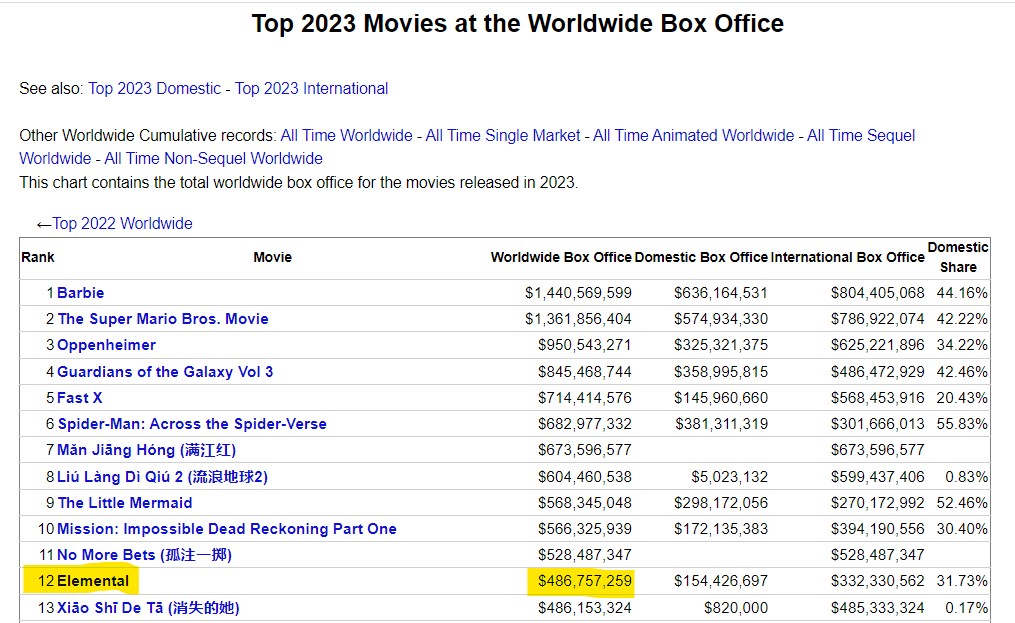The width and height of the screenshot is (1015, 623).
Task: Click Spider-Man: Across the Spider-Verse
Action: [x=191, y=424]
